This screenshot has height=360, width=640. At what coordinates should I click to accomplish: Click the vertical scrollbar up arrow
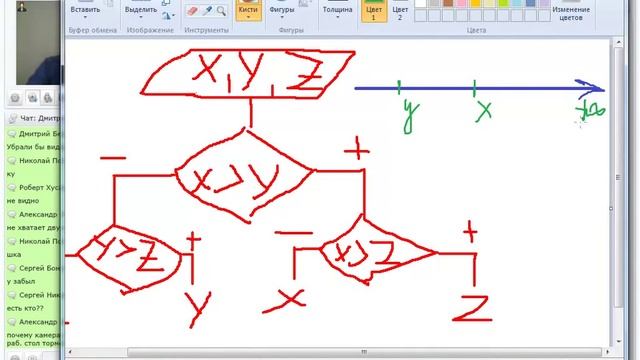tap(618, 42)
